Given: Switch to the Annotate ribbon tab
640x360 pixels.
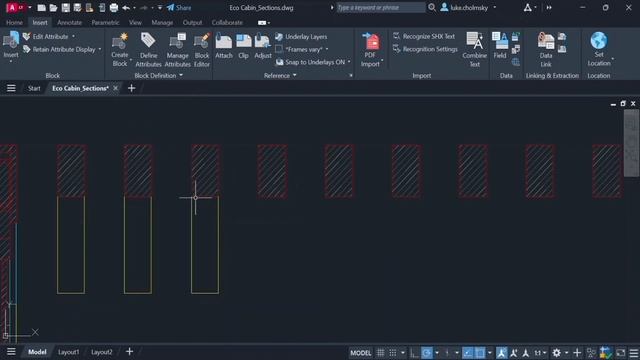Looking at the screenshot, I should 69,22.
